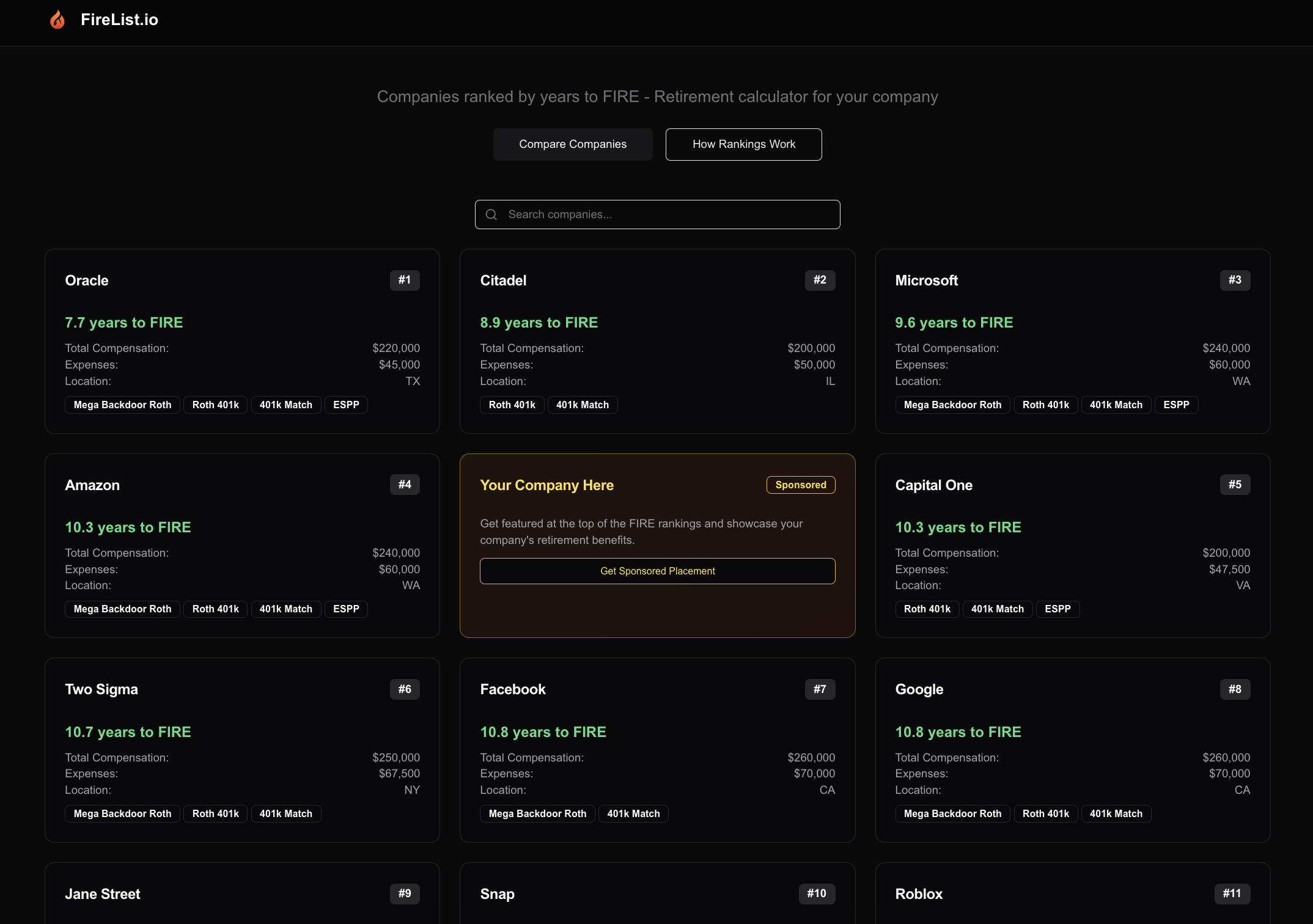Click the #6 rank badge on Two Sigma
The width and height of the screenshot is (1313, 924).
coord(405,689)
